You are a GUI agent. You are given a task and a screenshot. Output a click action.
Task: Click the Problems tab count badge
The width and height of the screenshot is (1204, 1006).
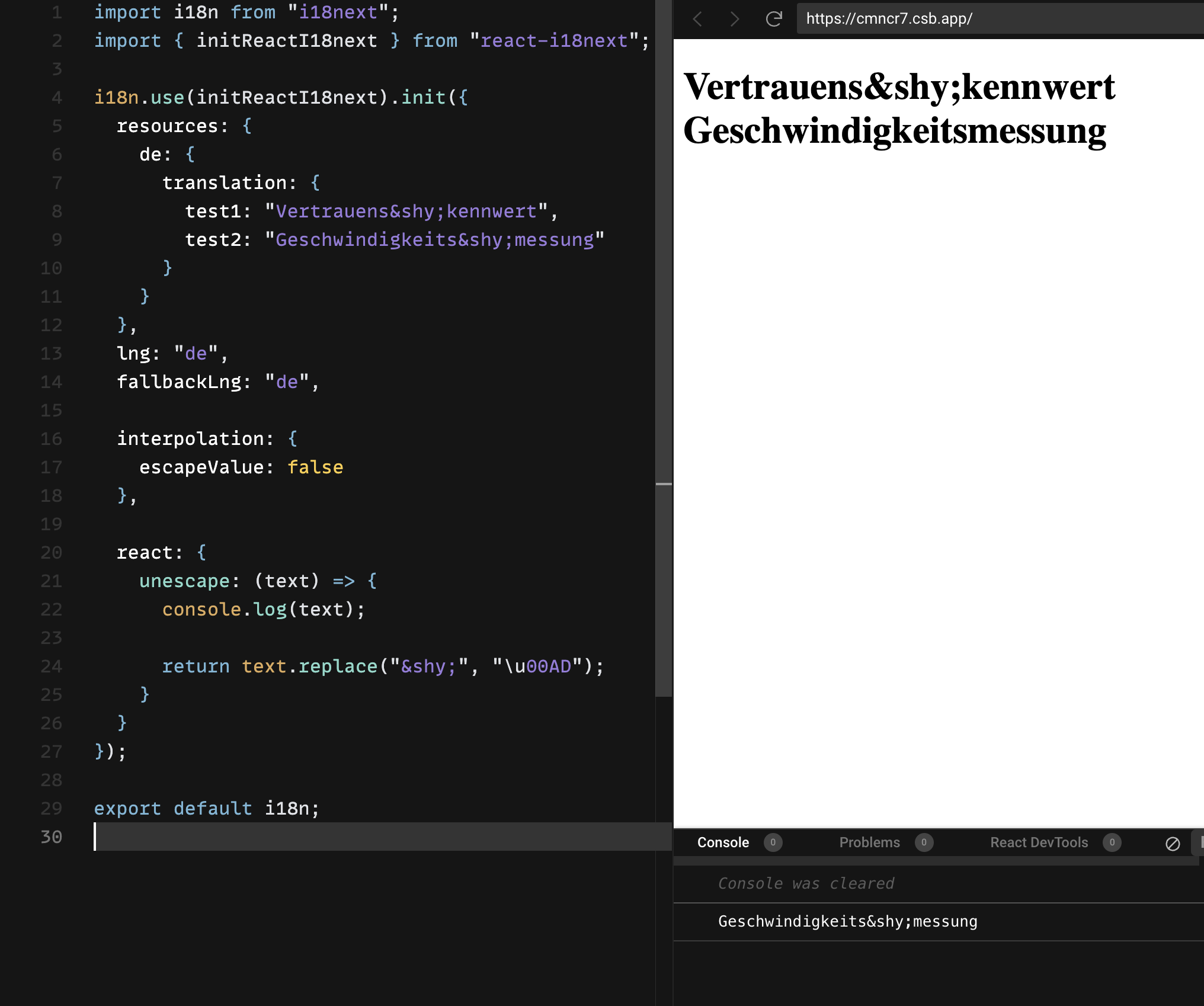(x=924, y=842)
